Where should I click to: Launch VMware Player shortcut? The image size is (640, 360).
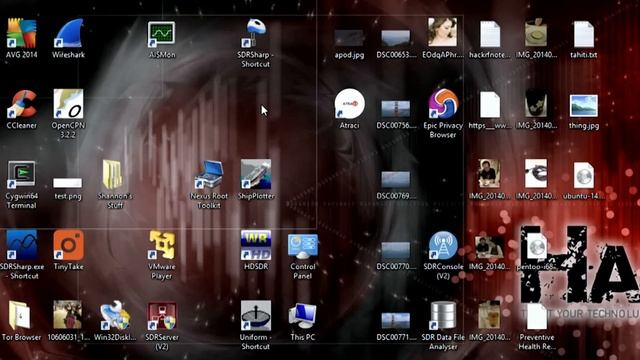coord(162,245)
